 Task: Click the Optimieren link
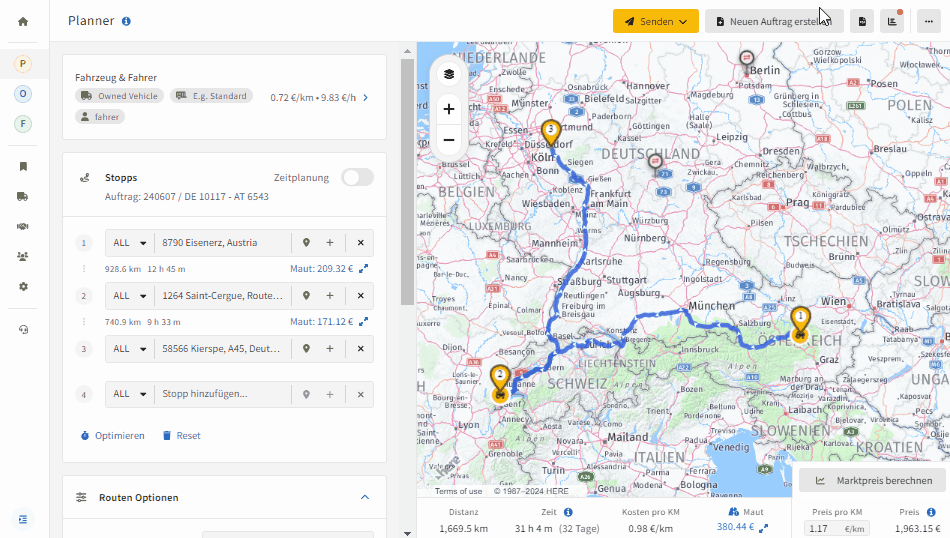point(113,436)
